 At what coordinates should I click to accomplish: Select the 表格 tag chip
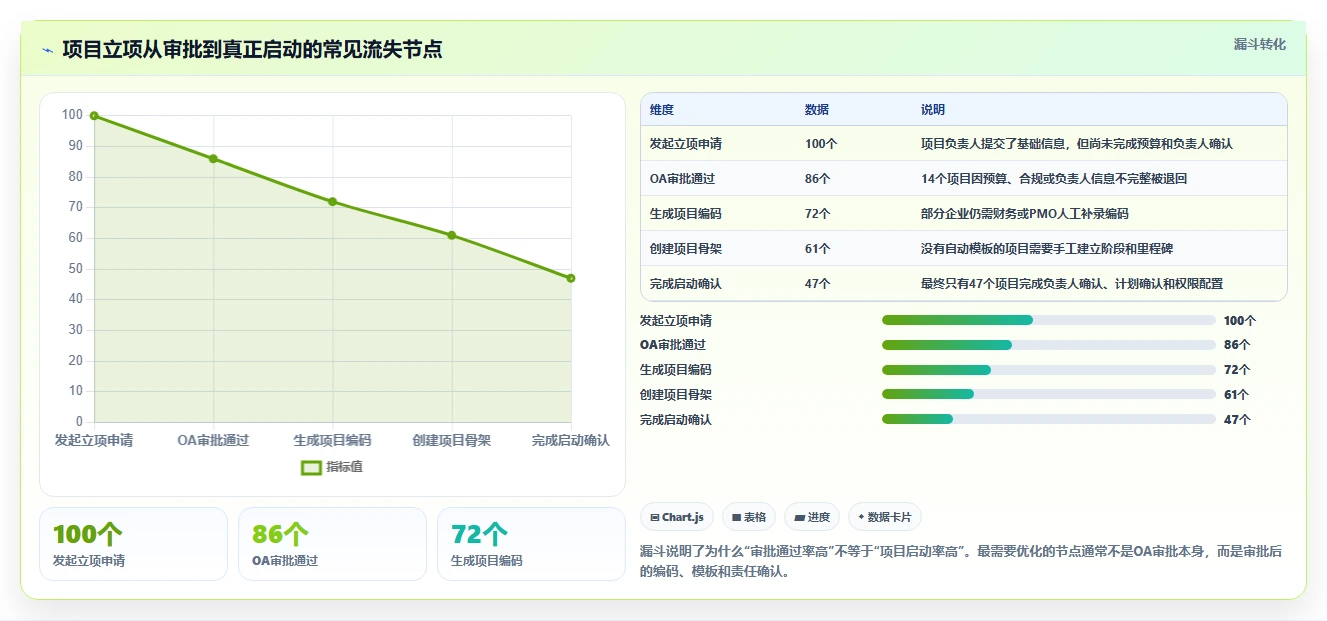coord(749,517)
